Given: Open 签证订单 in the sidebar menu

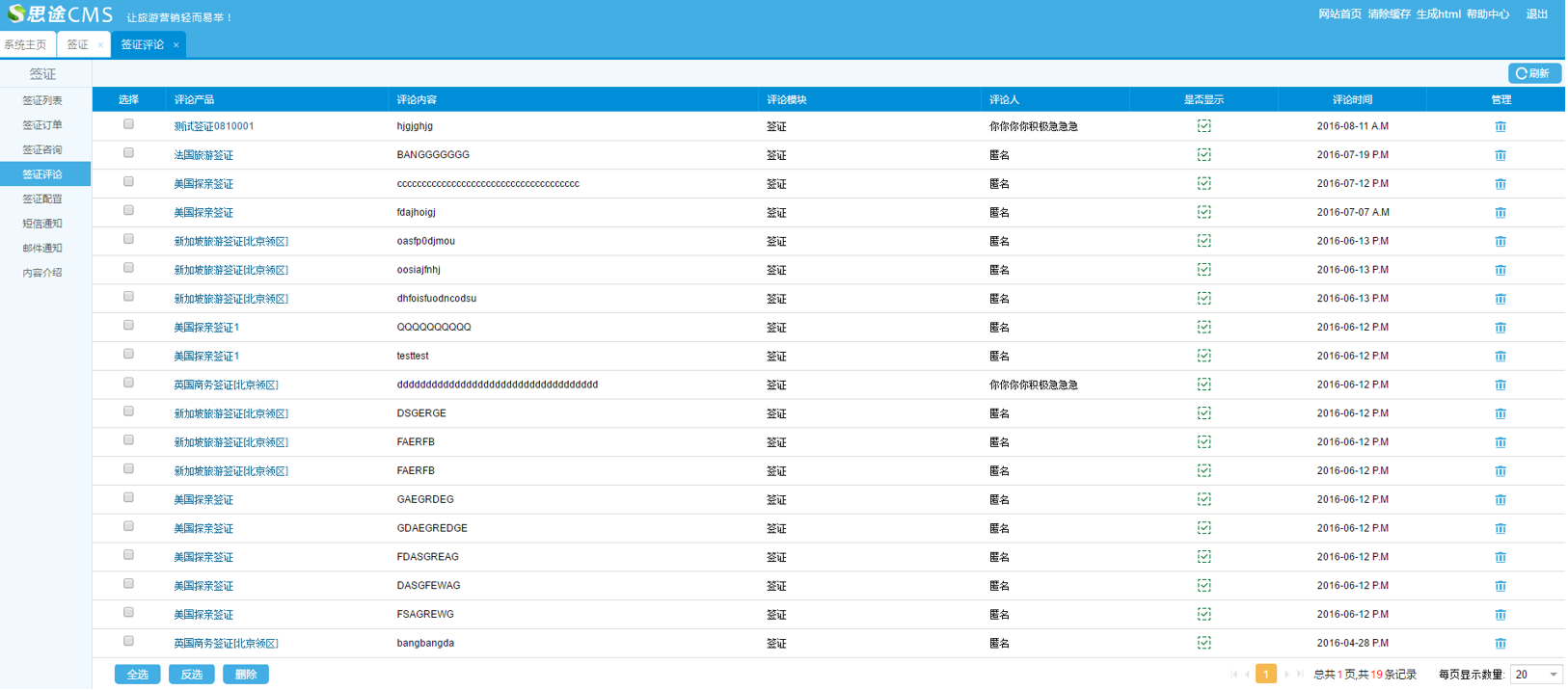Looking at the screenshot, I should (x=42, y=125).
